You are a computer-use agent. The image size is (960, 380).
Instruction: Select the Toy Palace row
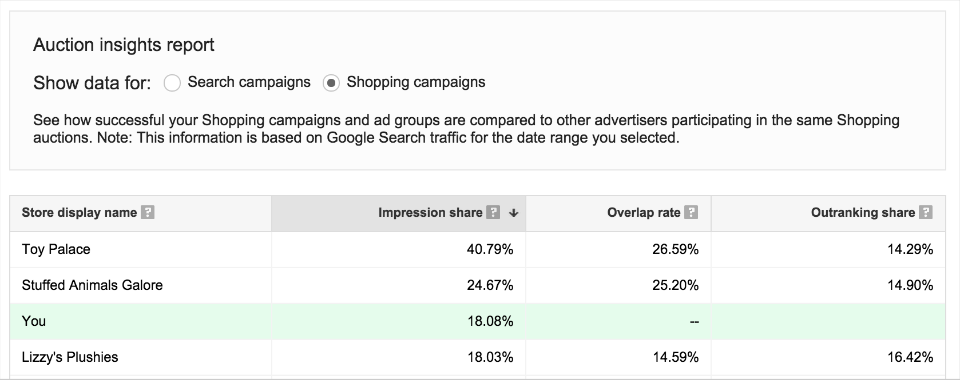(x=478, y=250)
